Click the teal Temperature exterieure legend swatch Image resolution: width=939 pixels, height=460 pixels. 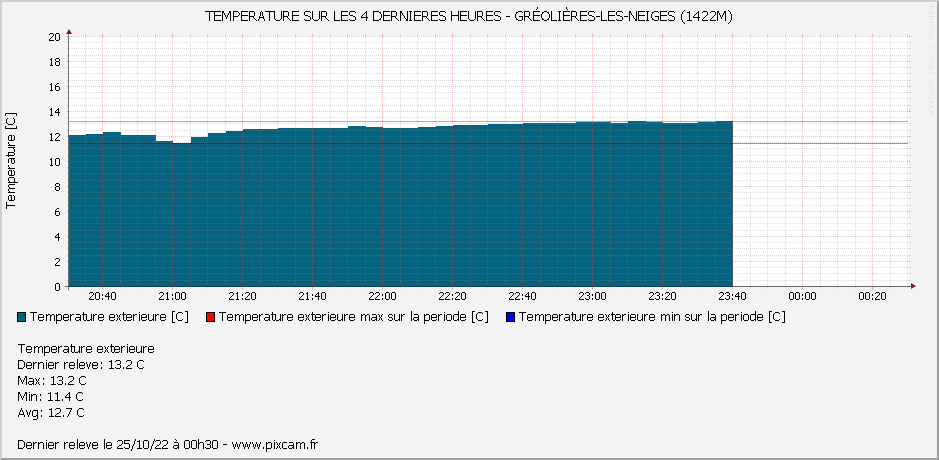[x=23, y=317]
